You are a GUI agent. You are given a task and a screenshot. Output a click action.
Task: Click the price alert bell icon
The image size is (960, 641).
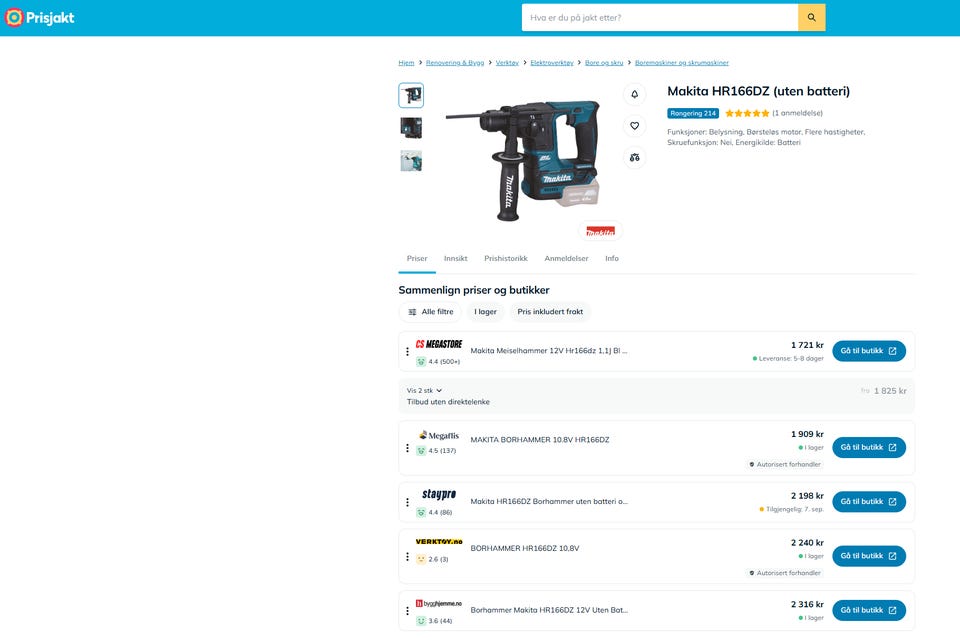tap(634, 94)
